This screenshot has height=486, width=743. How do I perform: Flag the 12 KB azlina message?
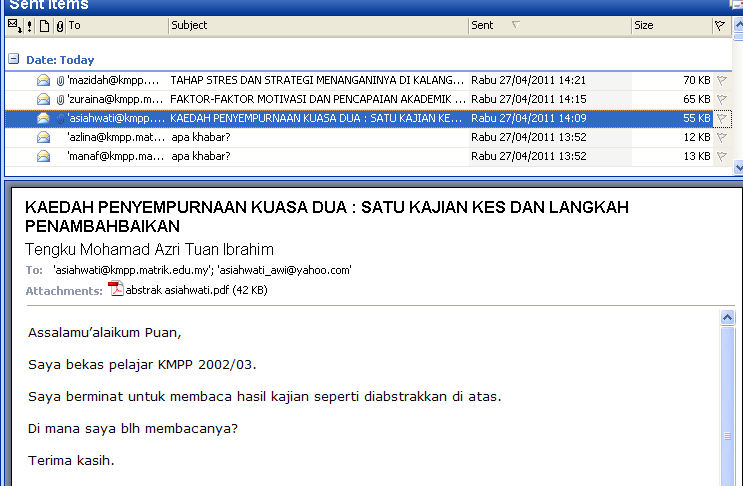722,137
